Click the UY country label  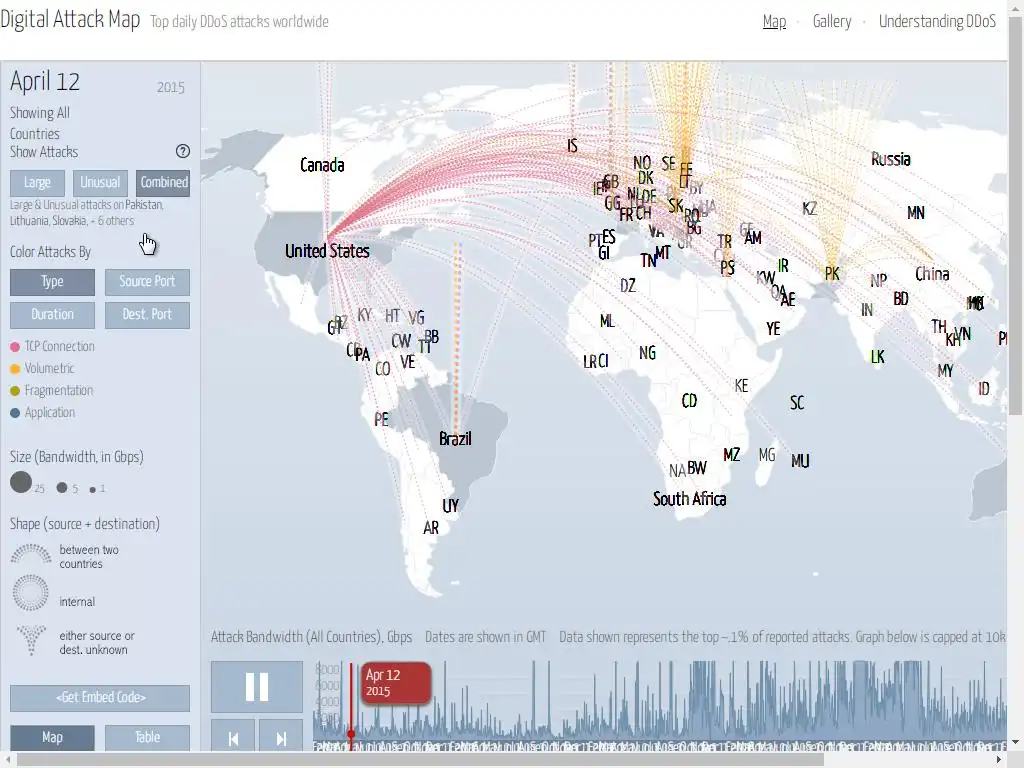pyautogui.click(x=451, y=506)
